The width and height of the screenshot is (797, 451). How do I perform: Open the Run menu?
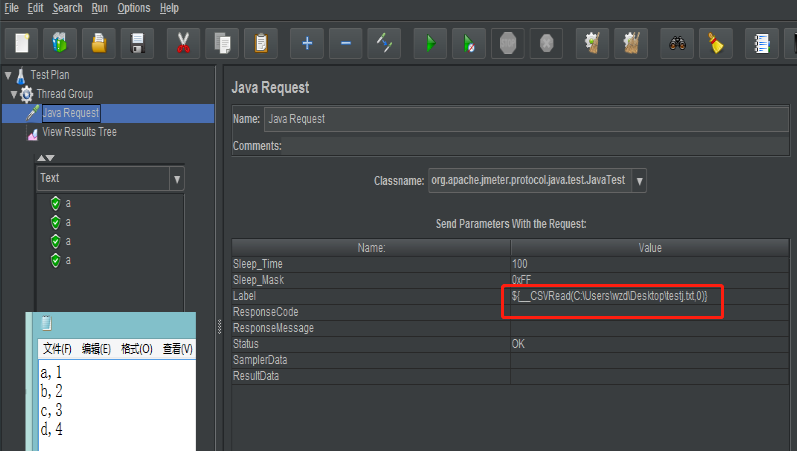[x=100, y=8]
